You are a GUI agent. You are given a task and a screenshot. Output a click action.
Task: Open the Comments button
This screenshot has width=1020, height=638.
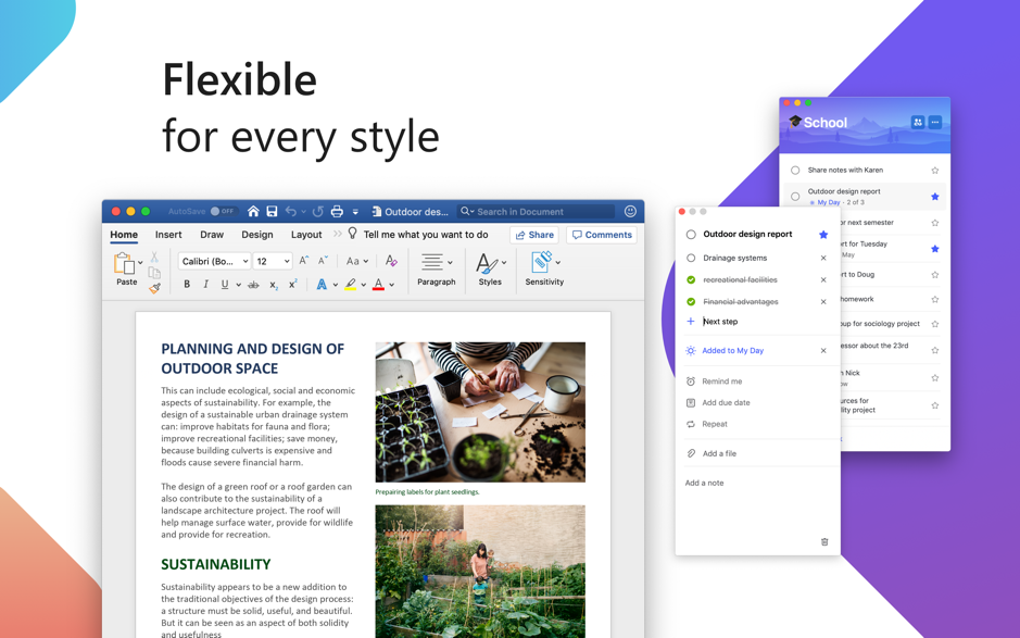pos(602,235)
